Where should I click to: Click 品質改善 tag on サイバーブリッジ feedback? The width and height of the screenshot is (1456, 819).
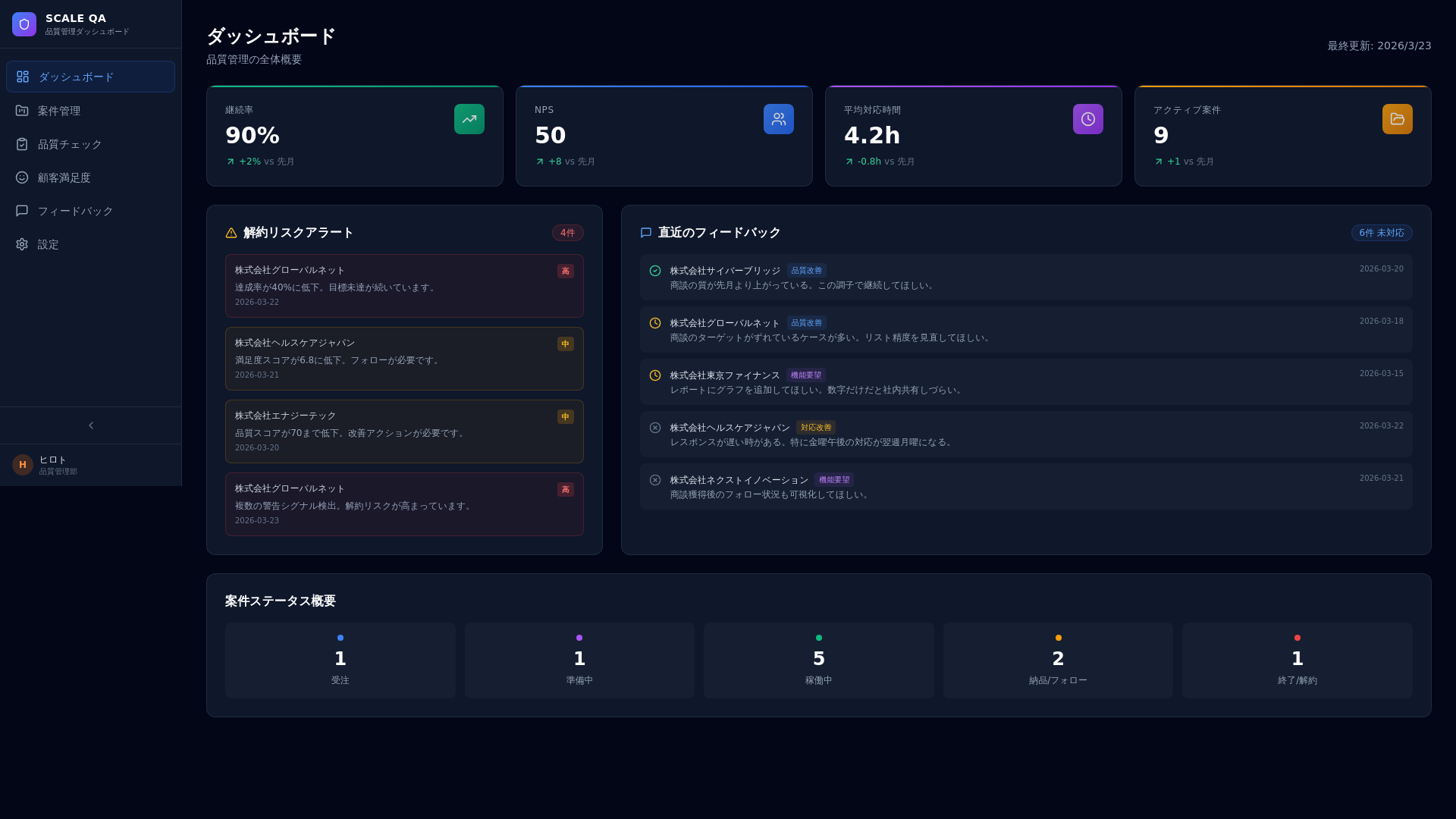(x=807, y=271)
